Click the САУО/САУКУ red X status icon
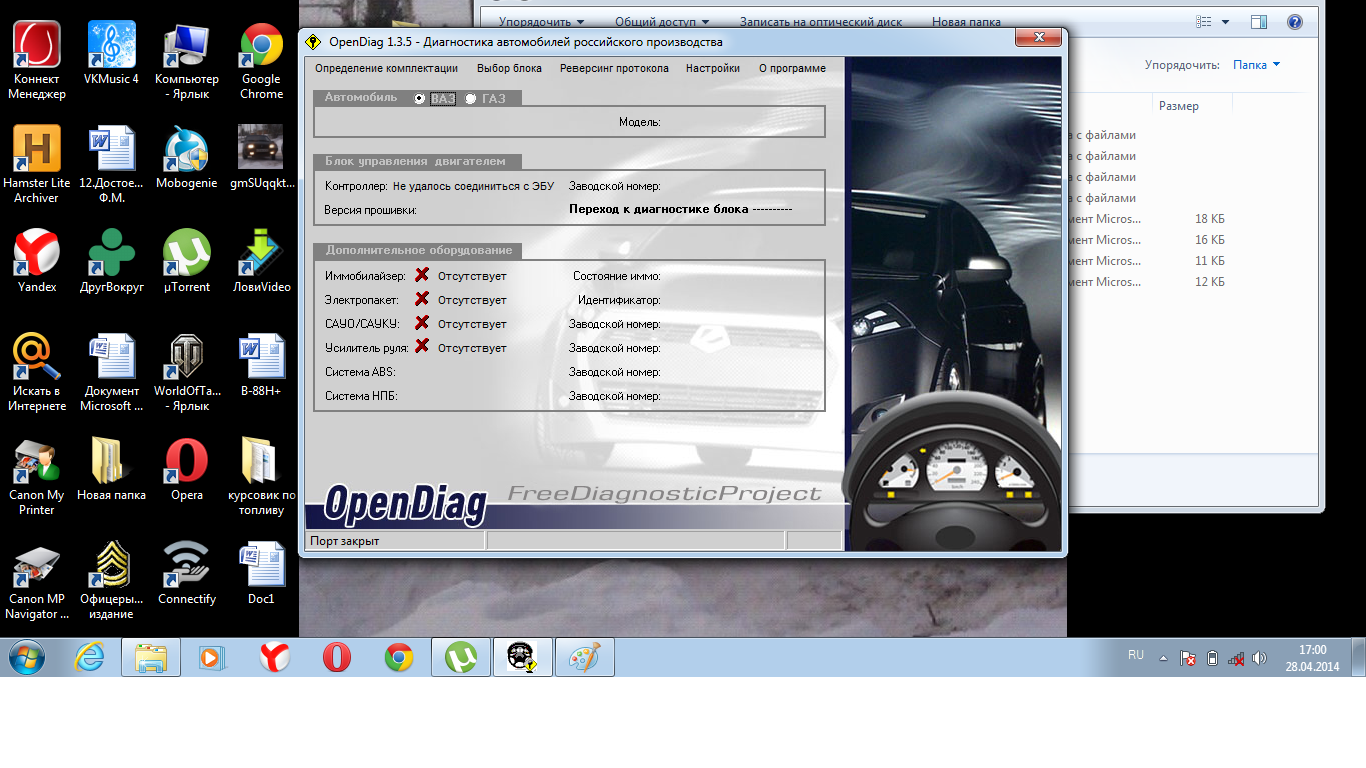1366x768 pixels. (x=421, y=323)
